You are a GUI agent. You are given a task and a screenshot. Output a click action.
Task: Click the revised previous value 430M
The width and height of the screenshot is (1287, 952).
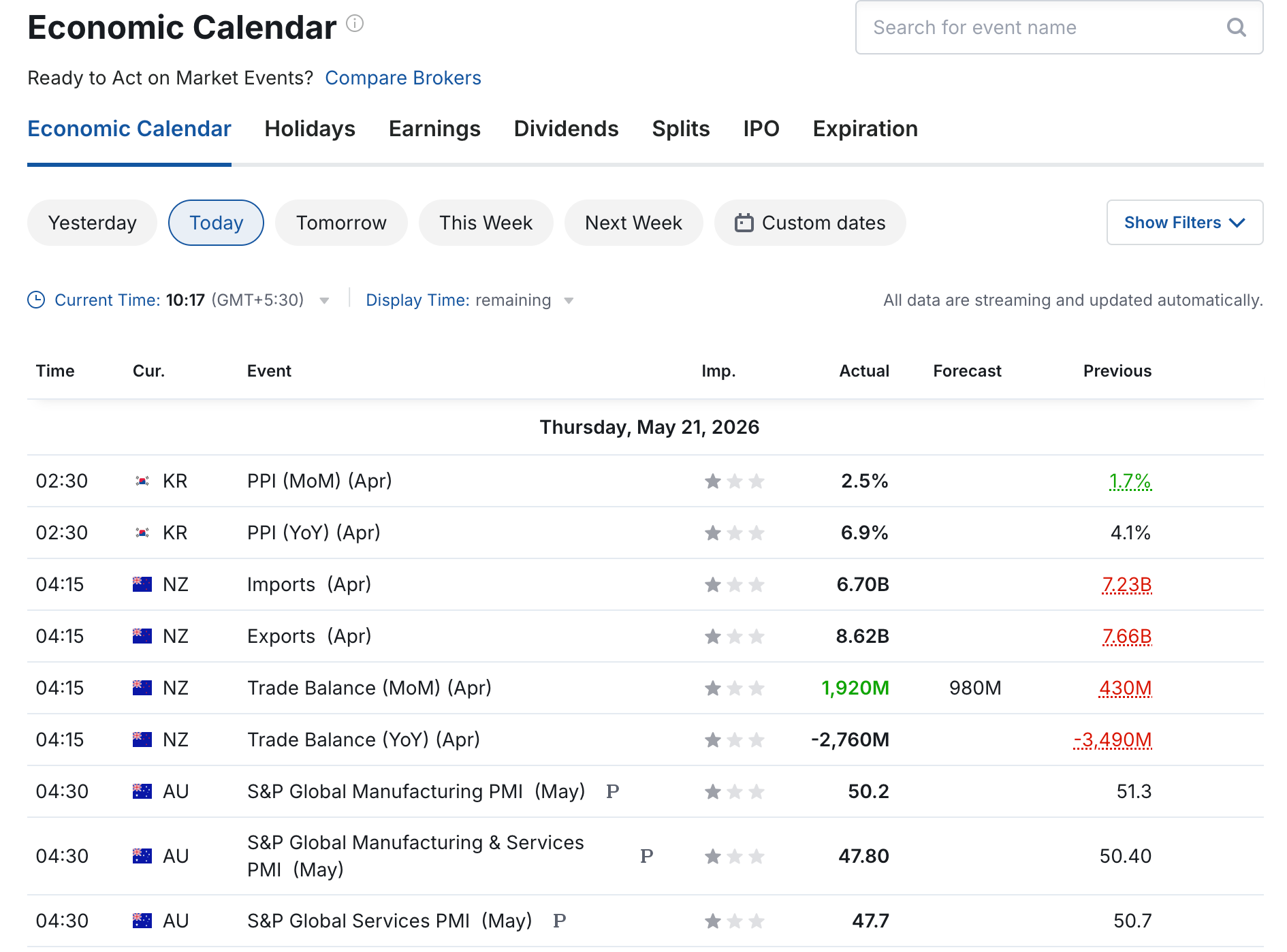[x=1125, y=688]
